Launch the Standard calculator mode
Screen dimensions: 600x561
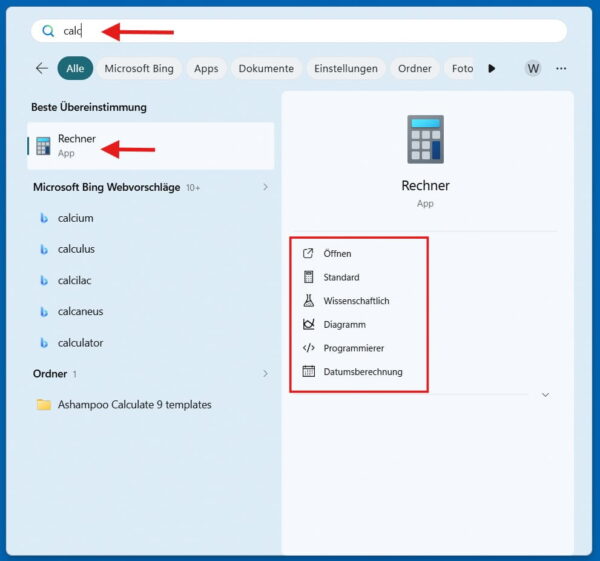click(341, 277)
